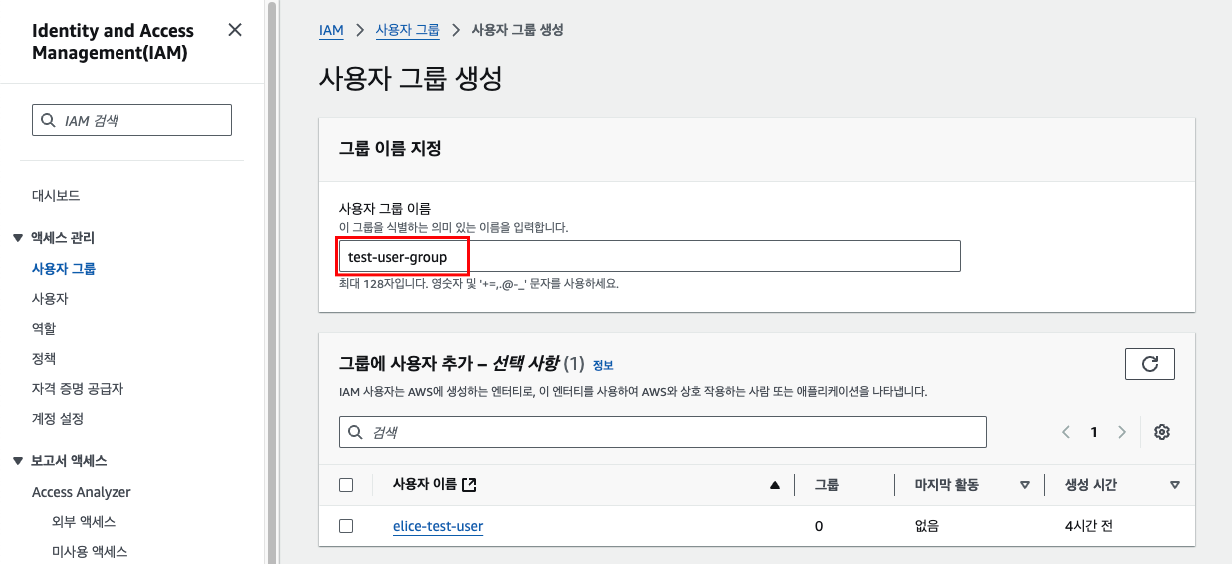Viewport: 1232px width, 564px height.
Task: Check the elice-test-user checkbox
Action: pyautogui.click(x=346, y=526)
